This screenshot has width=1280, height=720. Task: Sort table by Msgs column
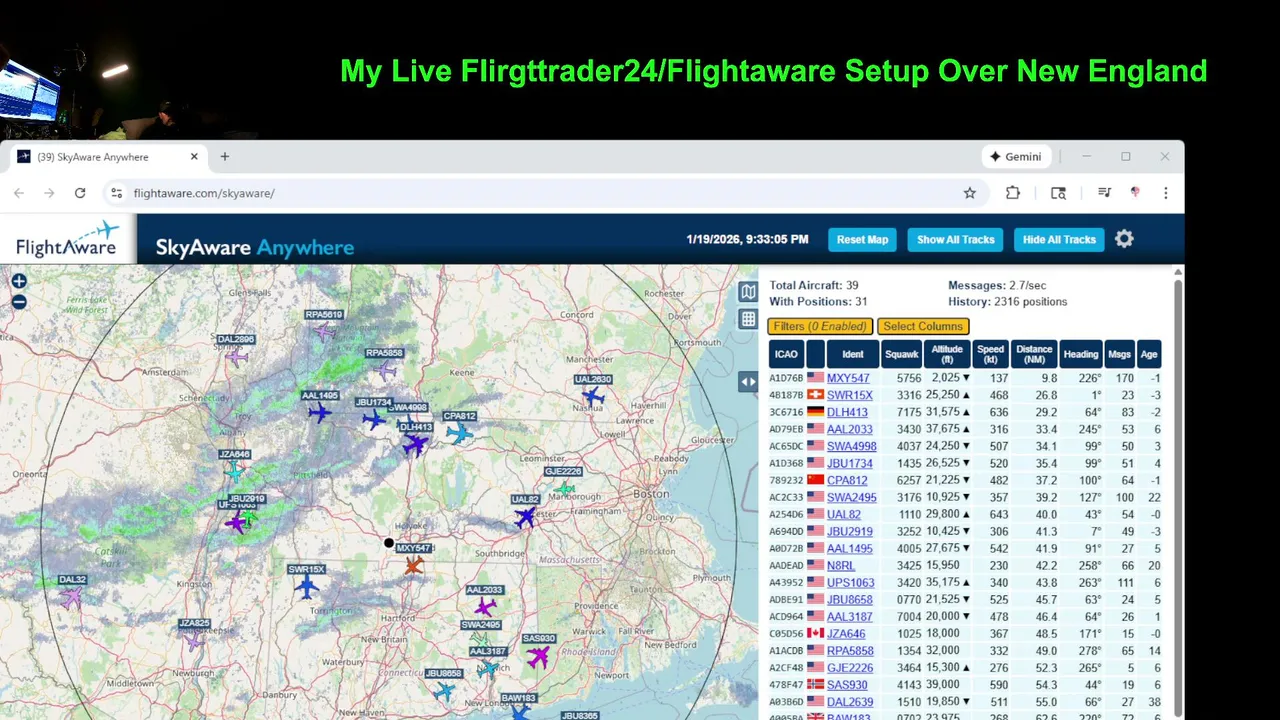(1120, 354)
